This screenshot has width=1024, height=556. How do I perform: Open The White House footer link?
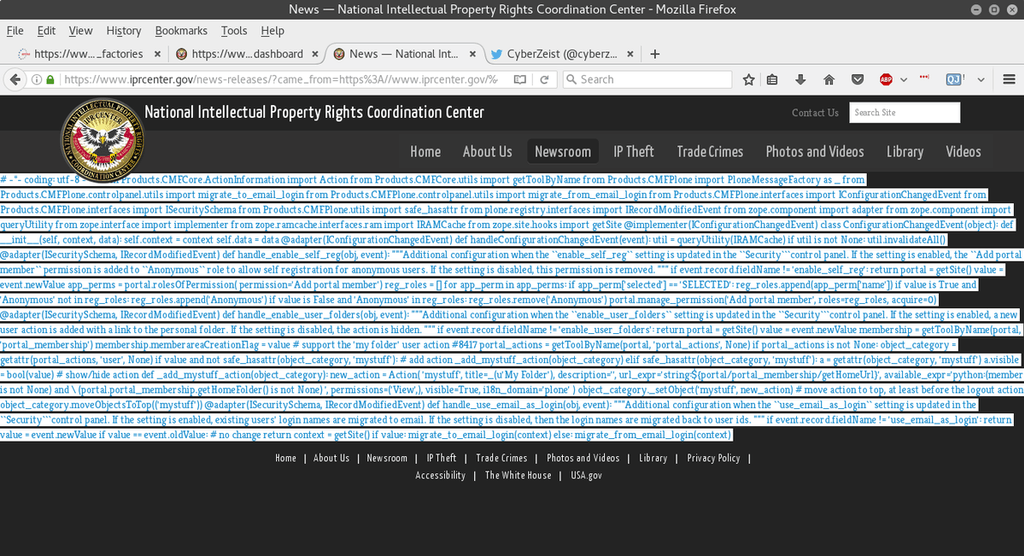518,475
